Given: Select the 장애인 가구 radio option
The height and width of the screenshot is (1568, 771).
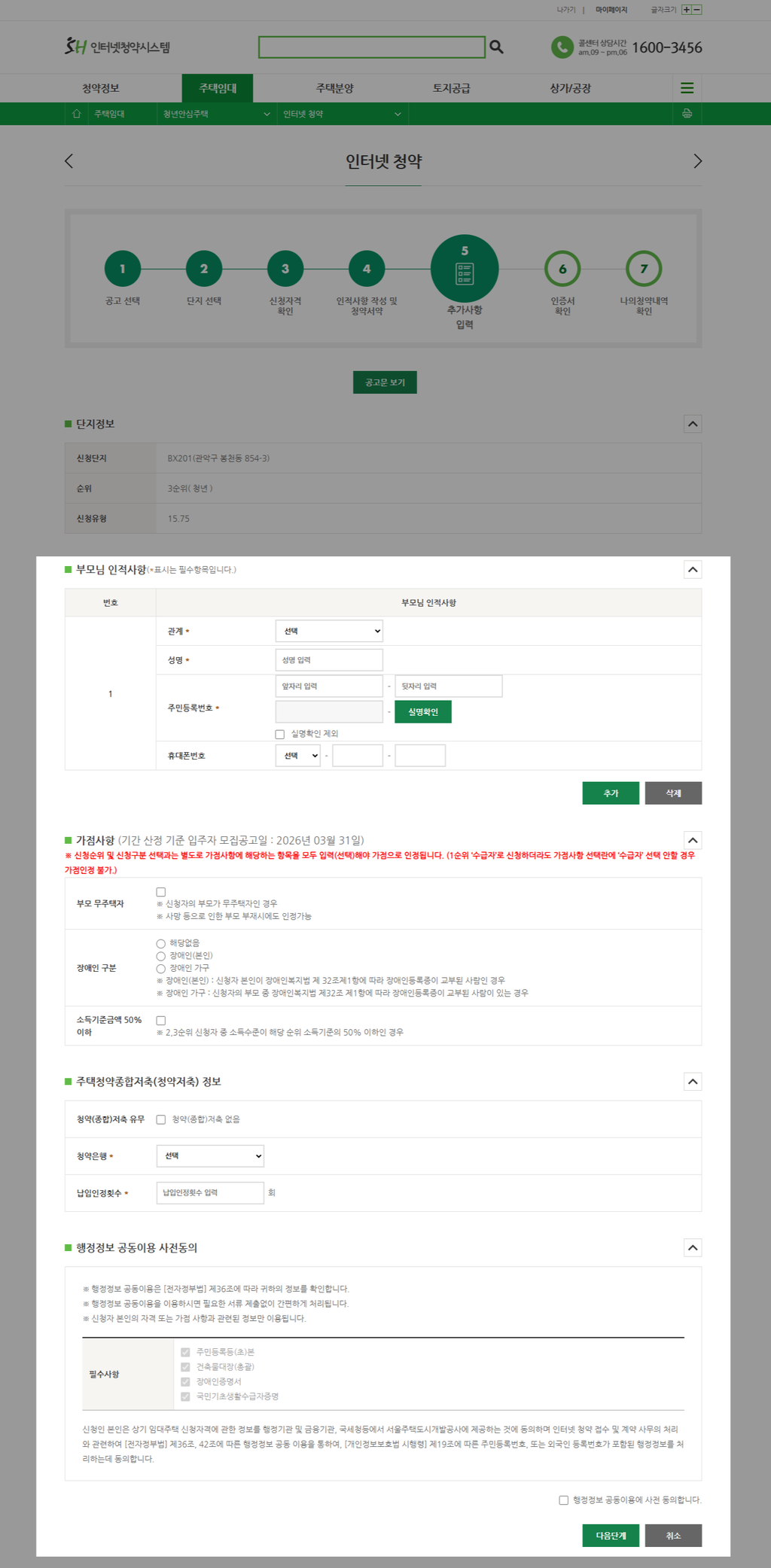Looking at the screenshot, I should pos(161,969).
